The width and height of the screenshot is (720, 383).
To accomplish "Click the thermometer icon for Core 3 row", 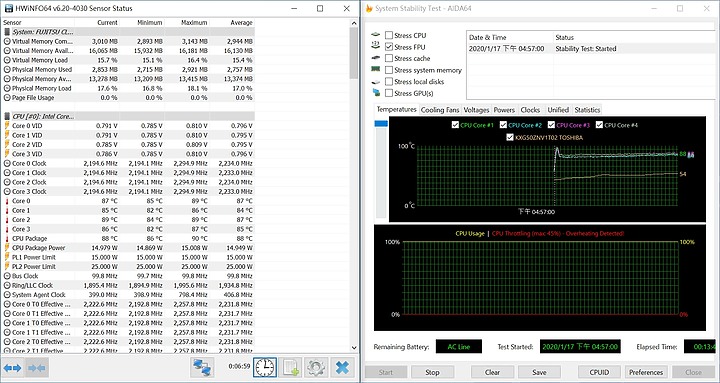I will 7,229.
